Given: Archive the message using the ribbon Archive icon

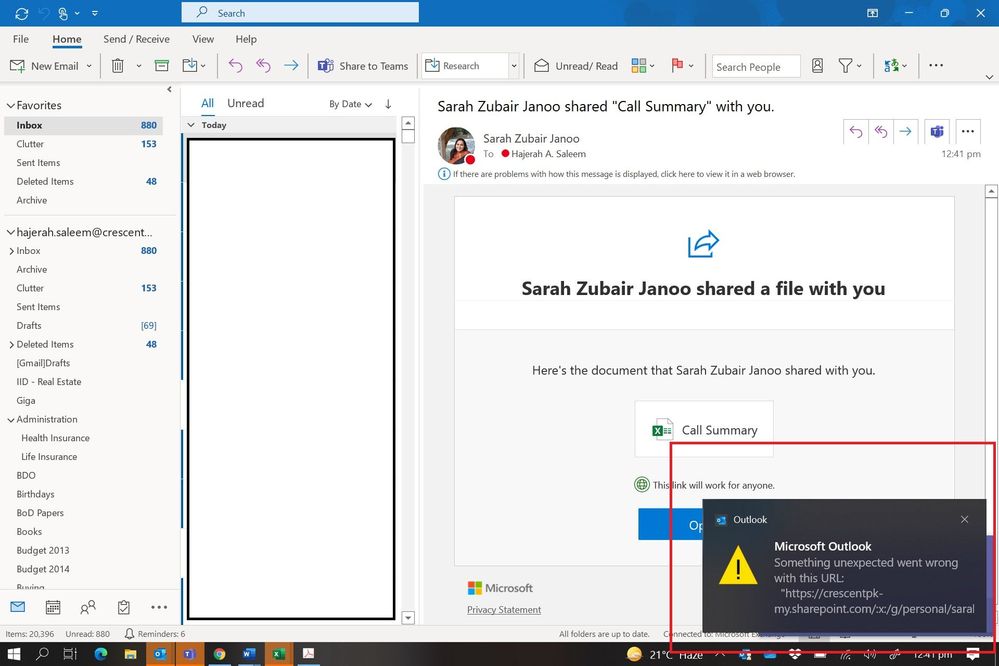Looking at the screenshot, I should [x=162, y=66].
